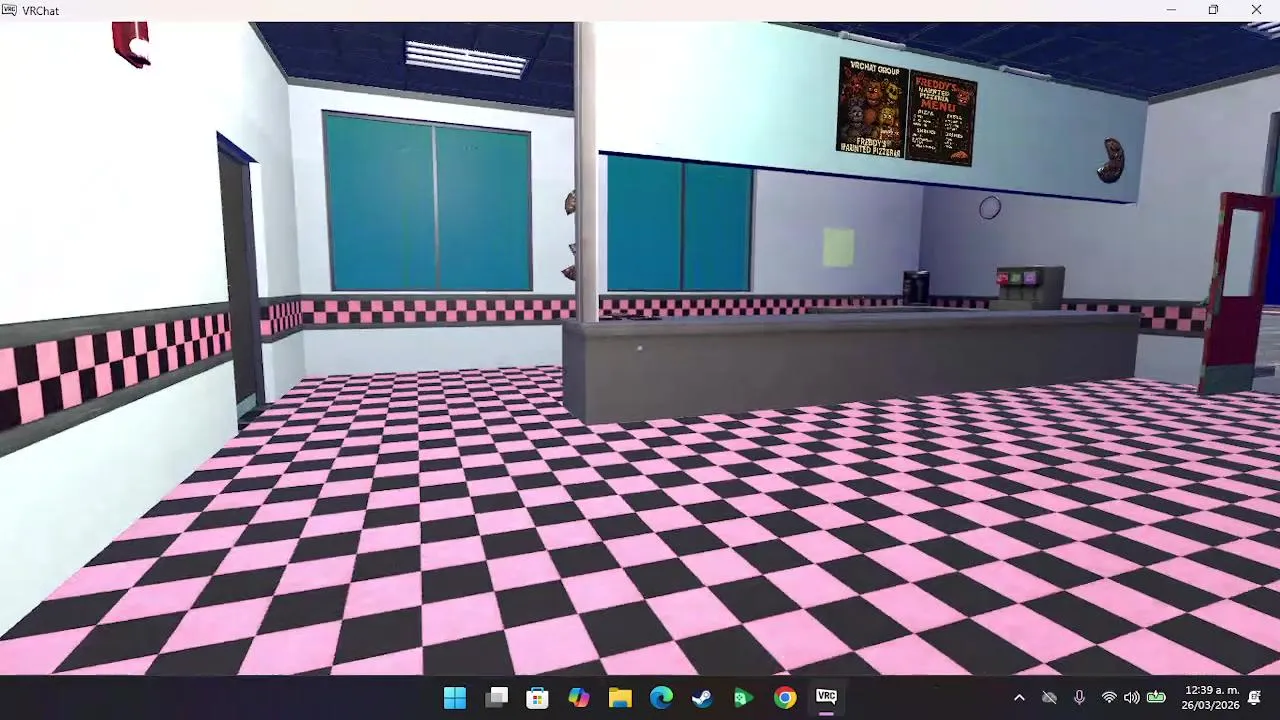The width and height of the screenshot is (1280, 720).
Task: Open the volume control
Action: tap(1131, 697)
